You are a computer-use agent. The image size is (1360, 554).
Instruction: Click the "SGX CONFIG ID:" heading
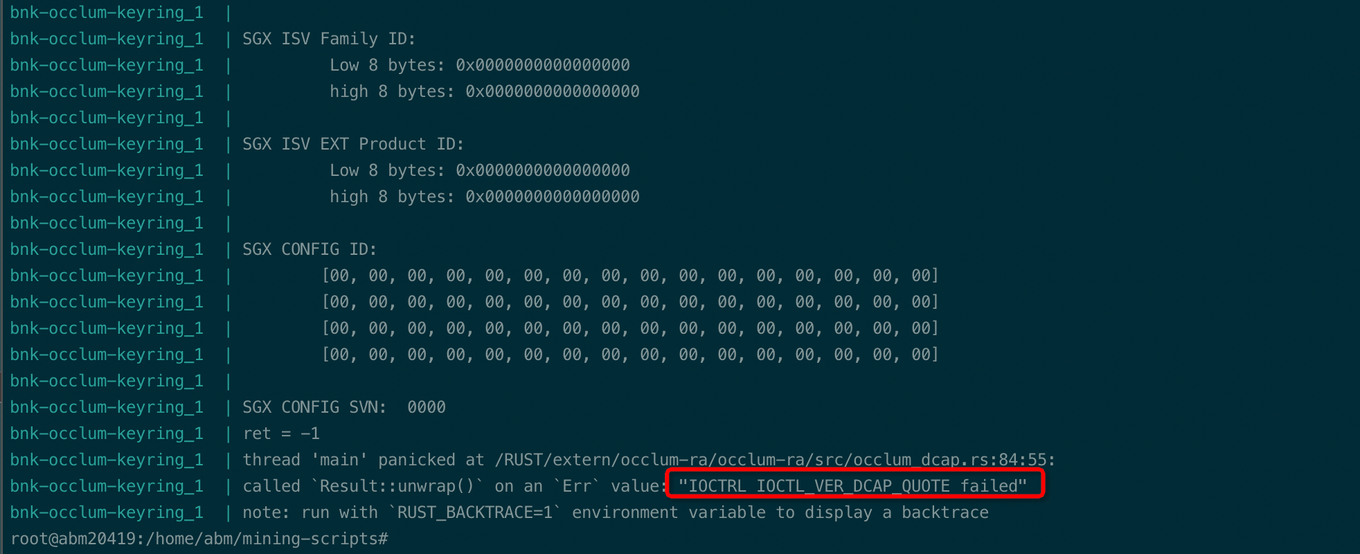[x=310, y=249]
